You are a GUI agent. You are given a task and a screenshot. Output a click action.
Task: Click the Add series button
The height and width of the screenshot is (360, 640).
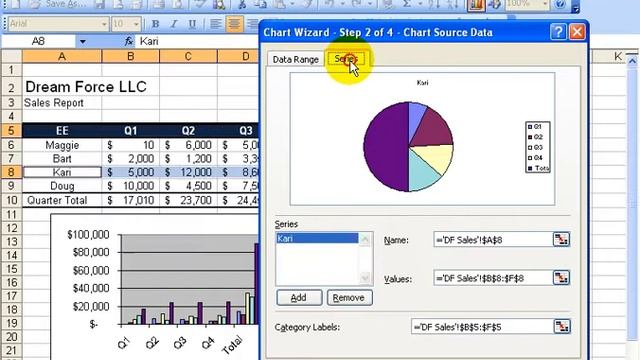point(299,298)
